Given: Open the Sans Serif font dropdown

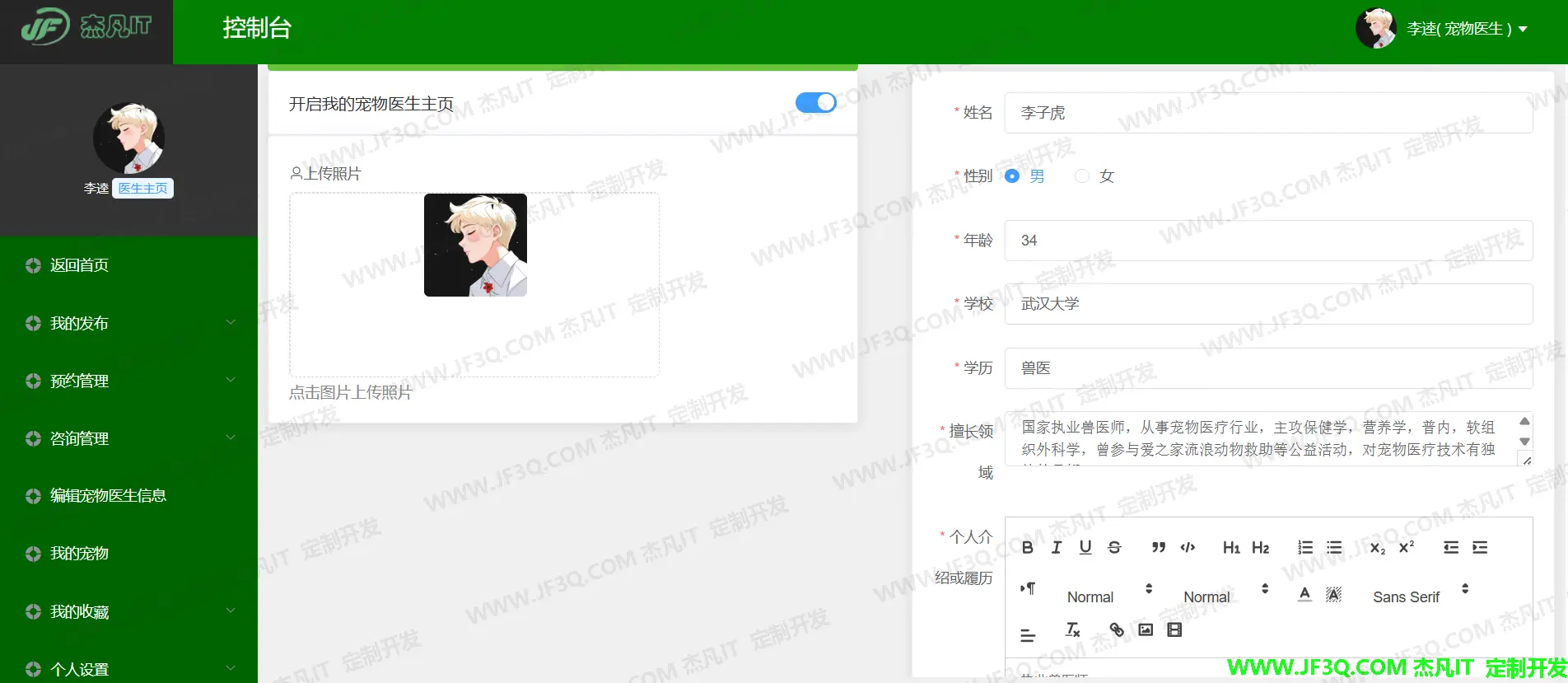Looking at the screenshot, I should click(x=1420, y=596).
